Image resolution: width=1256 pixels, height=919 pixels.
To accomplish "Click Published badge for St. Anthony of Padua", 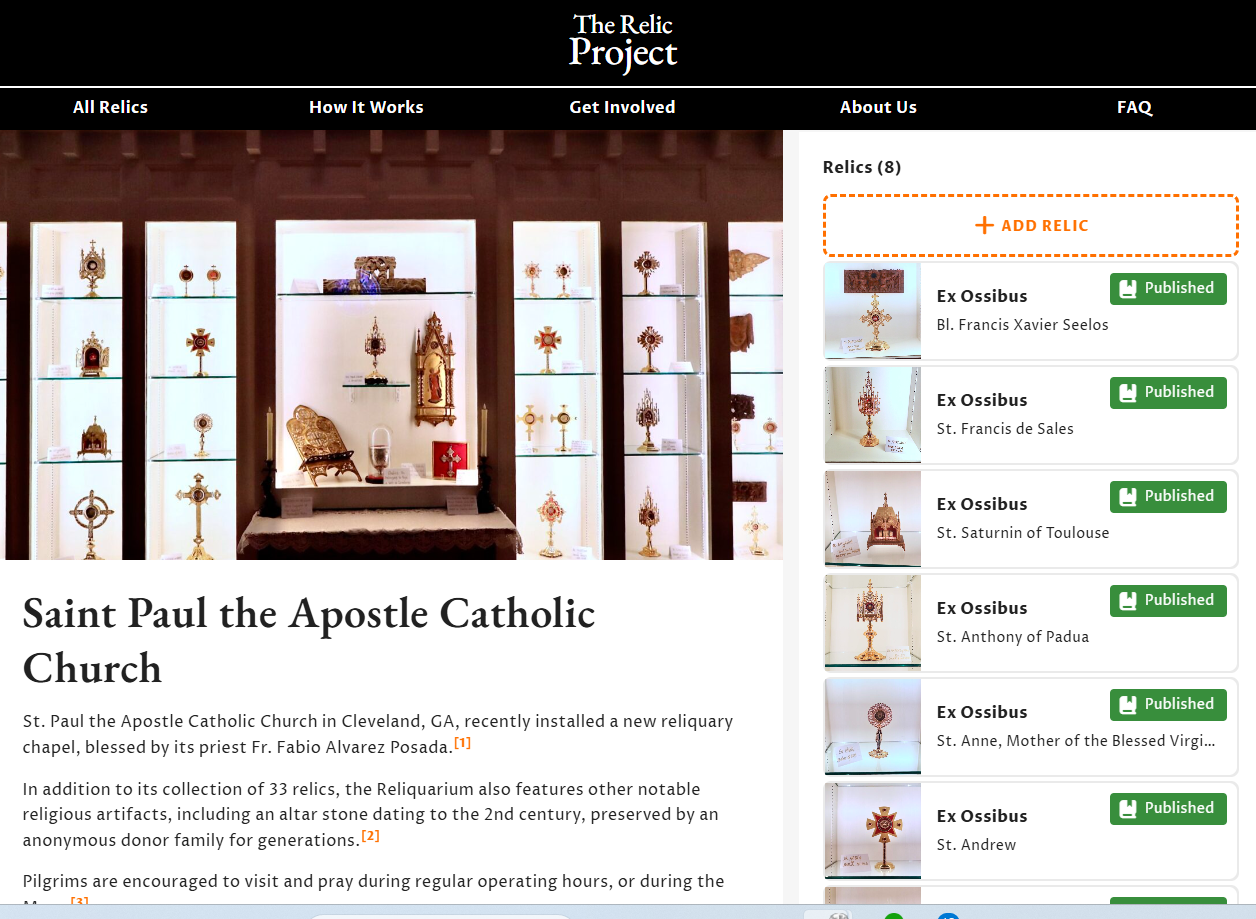I will pyautogui.click(x=1167, y=601).
